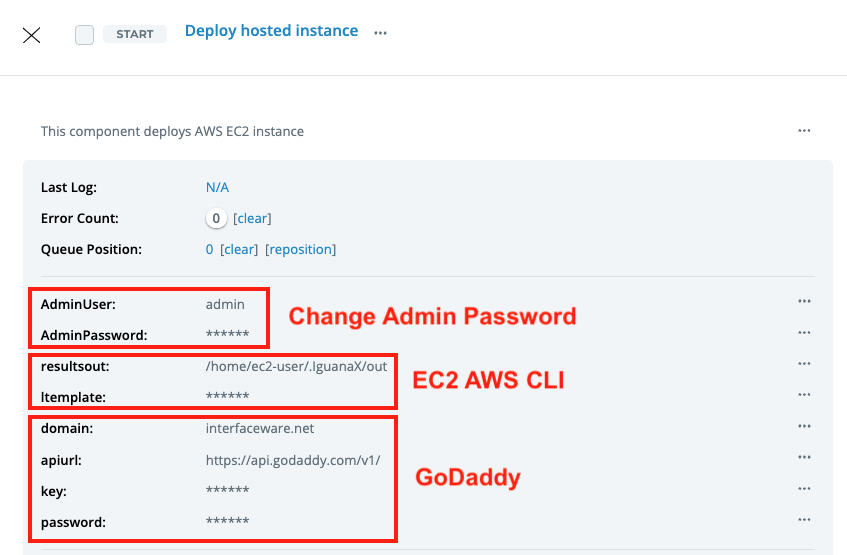Screen dimensions: 847x555
Task: Close the Deploy hosted instance panel
Action: (x=32, y=35)
